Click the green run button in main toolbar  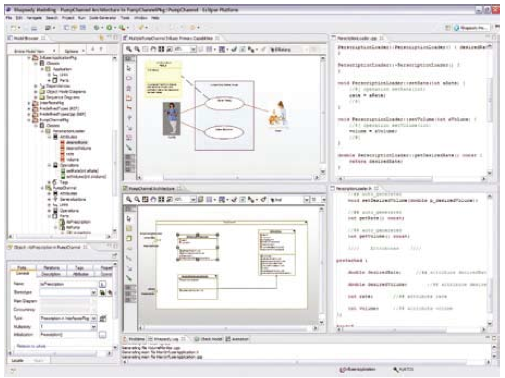coord(109,28)
